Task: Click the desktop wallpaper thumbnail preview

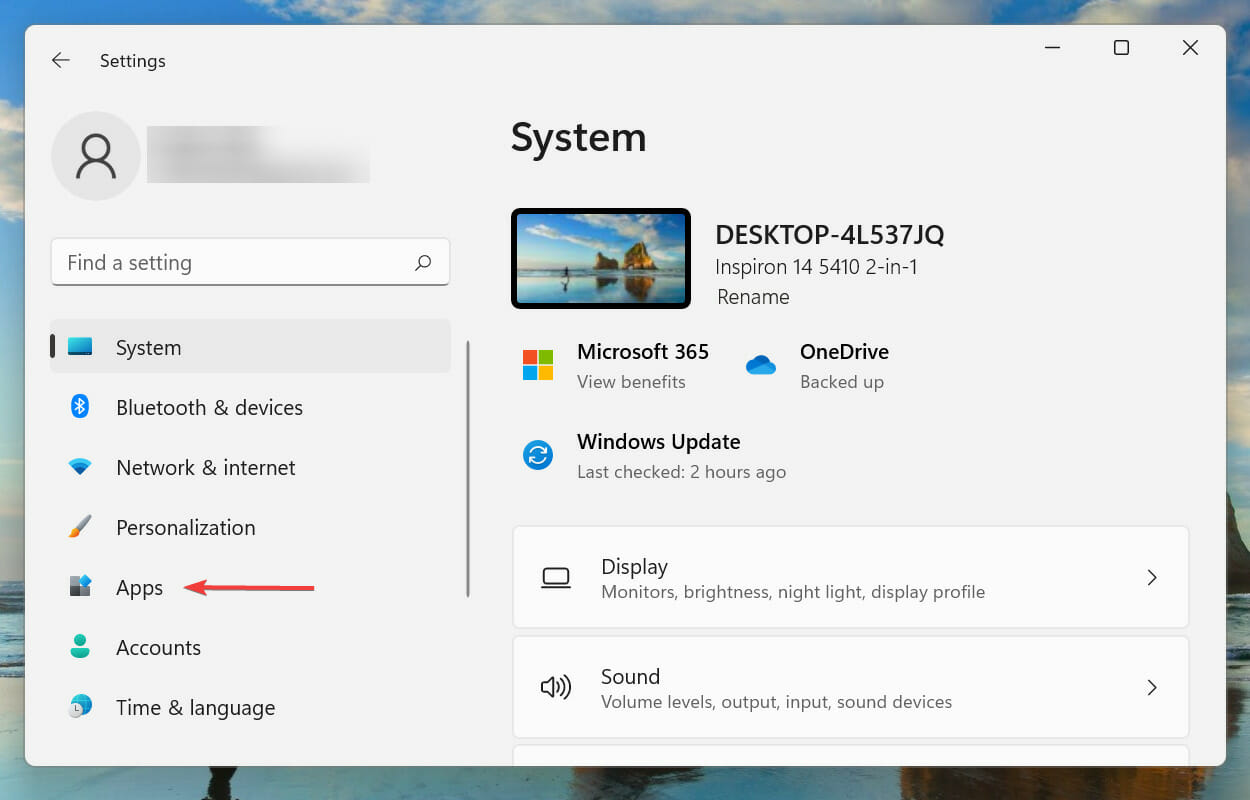Action: click(x=601, y=259)
